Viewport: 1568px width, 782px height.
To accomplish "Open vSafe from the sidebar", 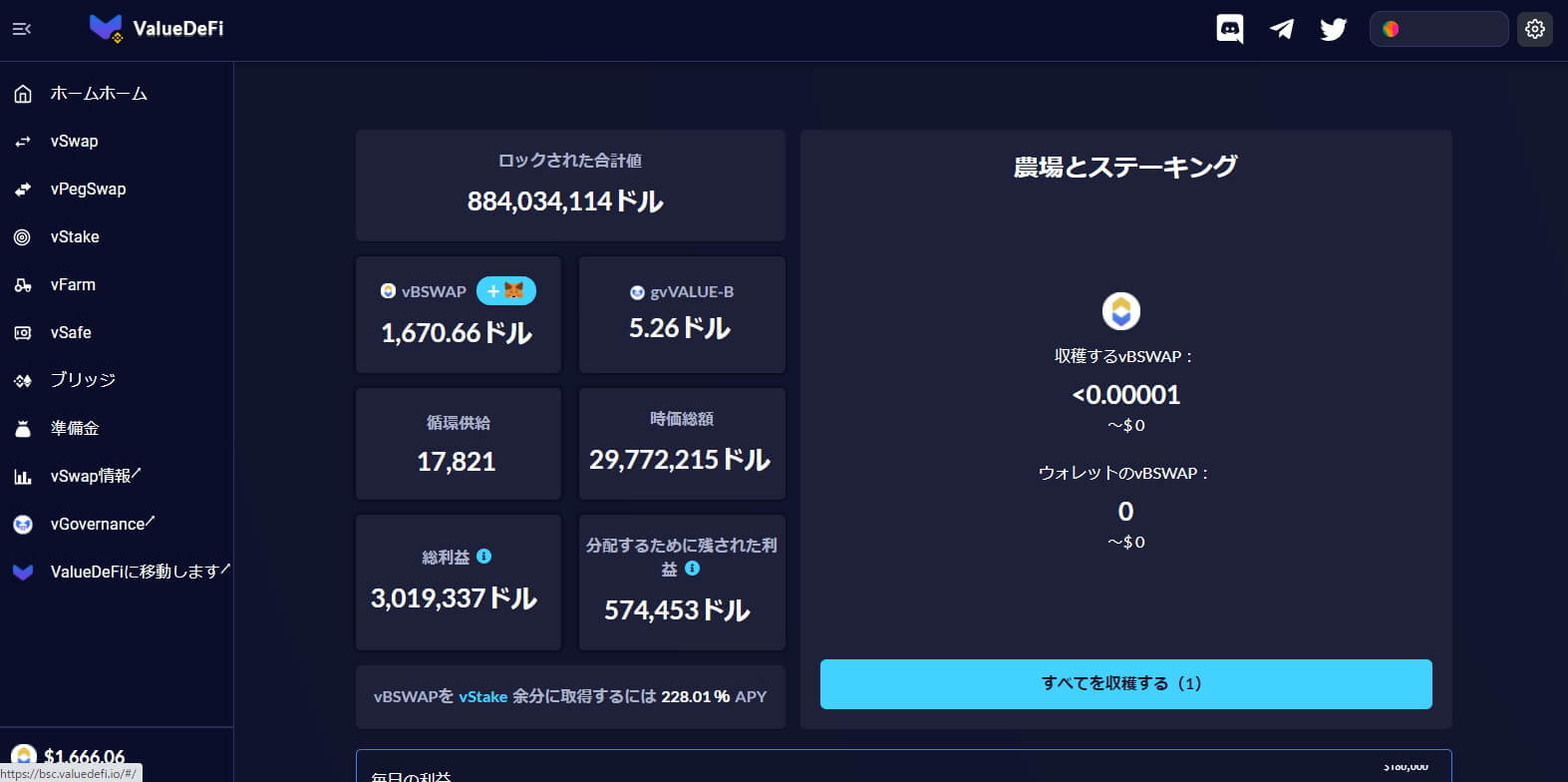I will coord(71,333).
